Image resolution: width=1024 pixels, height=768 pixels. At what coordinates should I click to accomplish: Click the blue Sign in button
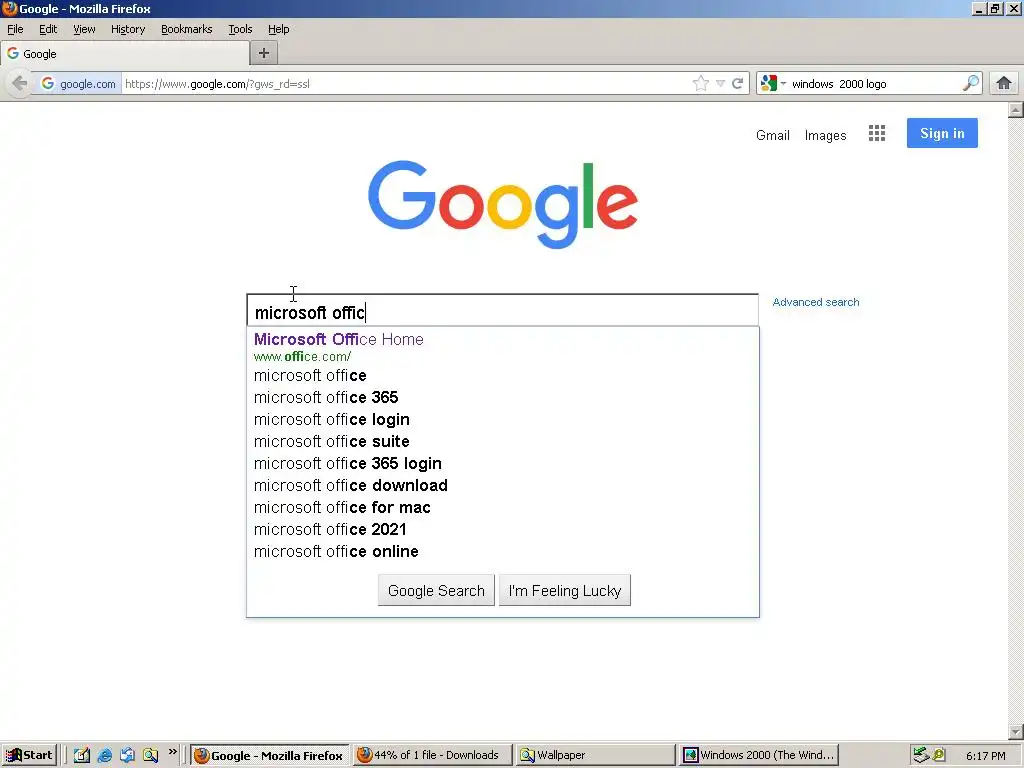(x=942, y=133)
